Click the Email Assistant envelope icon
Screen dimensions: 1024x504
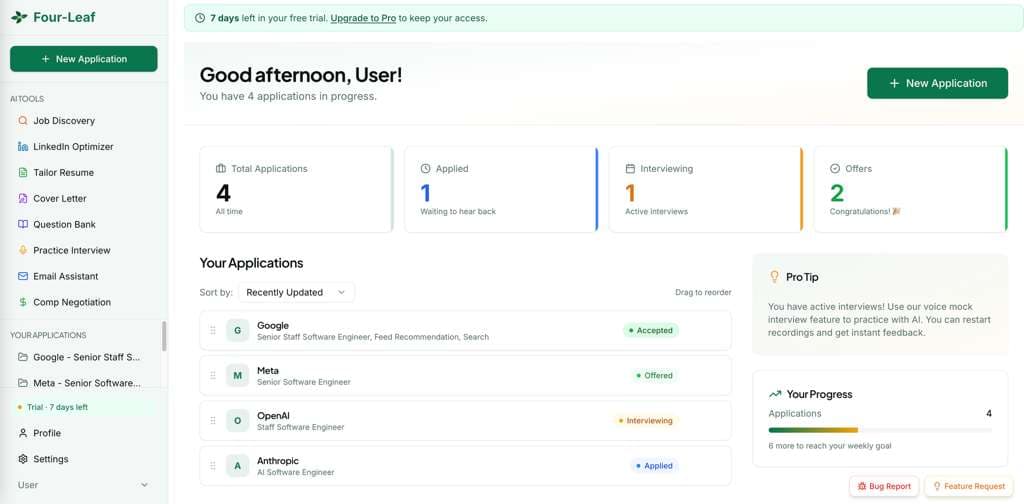pyautogui.click(x=23, y=276)
